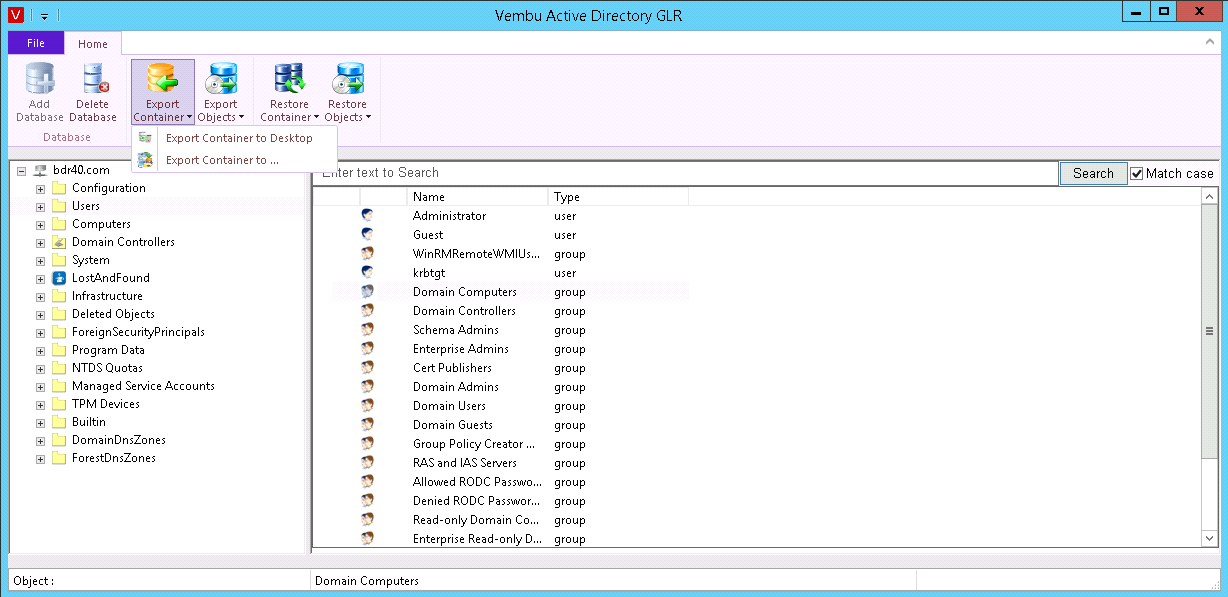
Task: Click the results list scrollbar thumb
Action: pyautogui.click(x=1210, y=330)
